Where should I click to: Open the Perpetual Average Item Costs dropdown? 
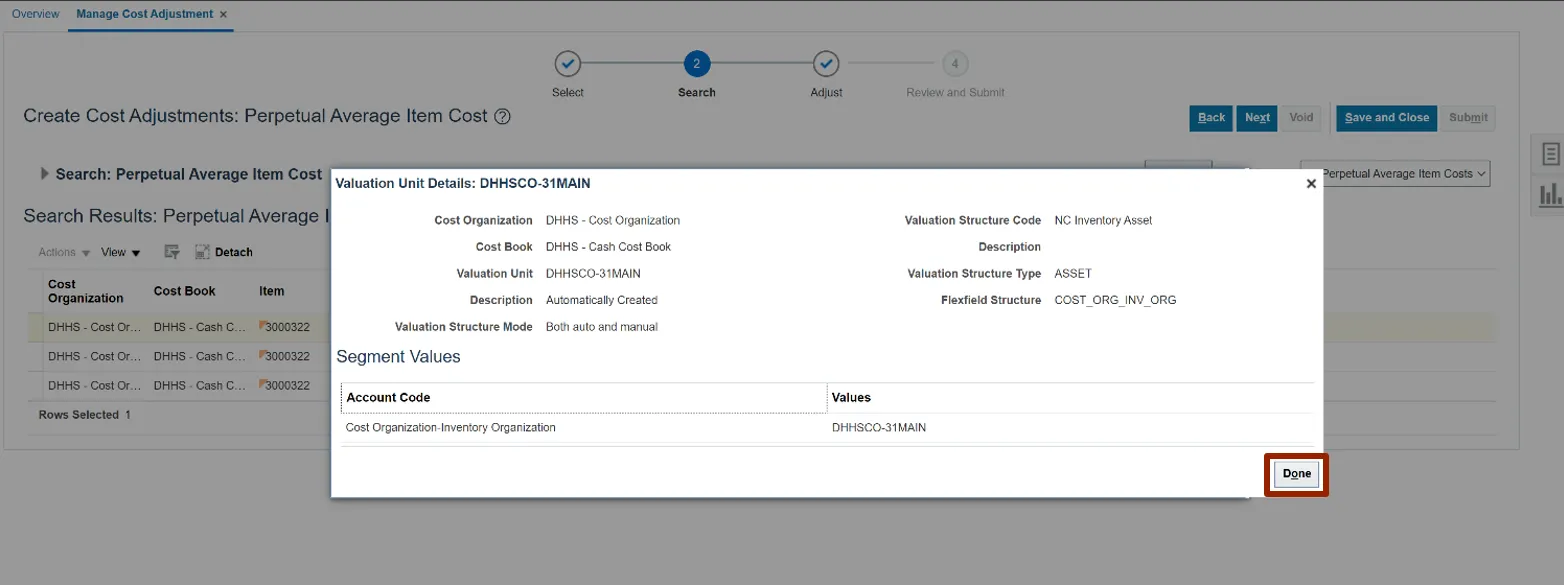tap(1395, 174)
